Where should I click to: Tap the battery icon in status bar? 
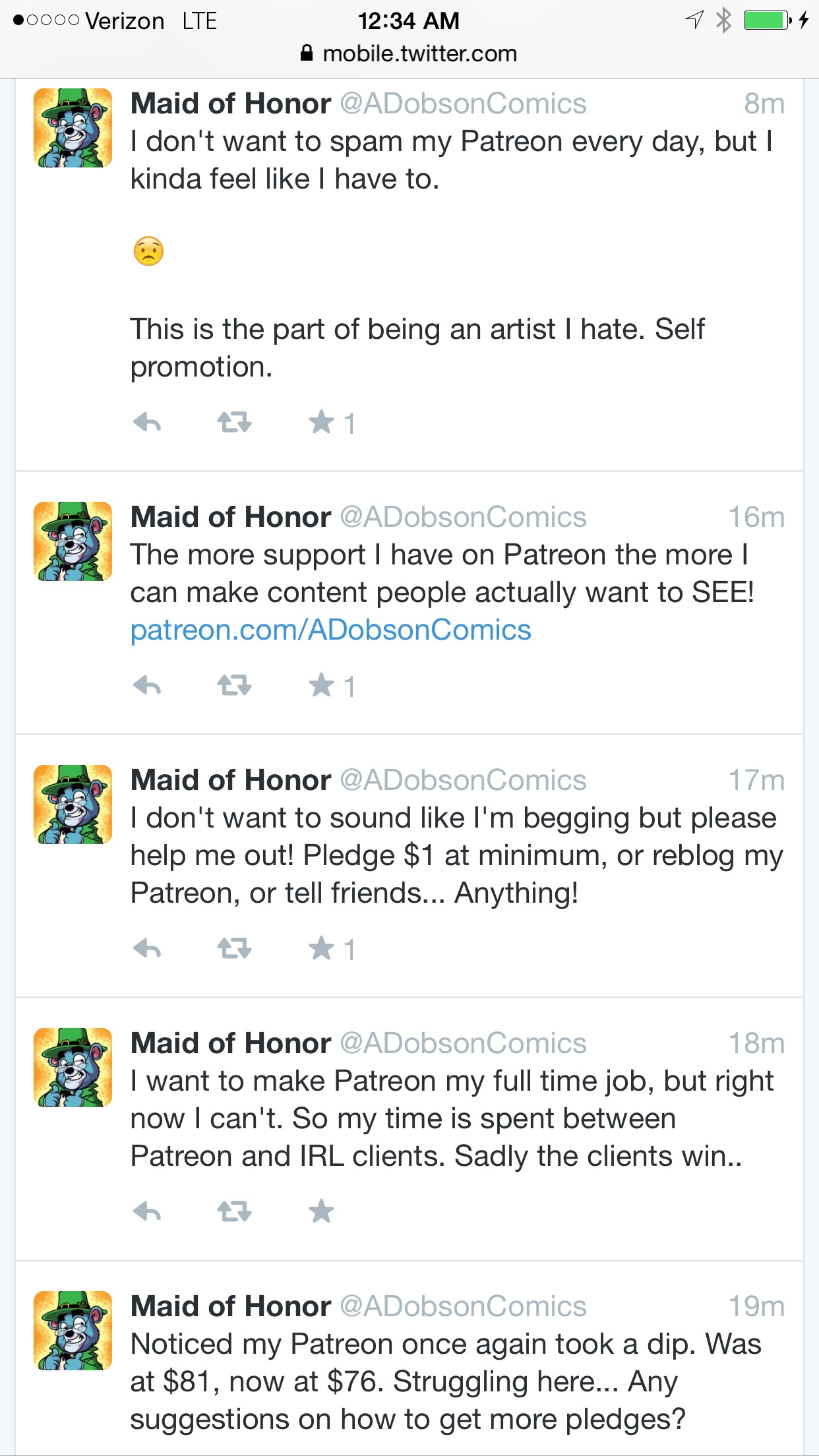(768, 20)
